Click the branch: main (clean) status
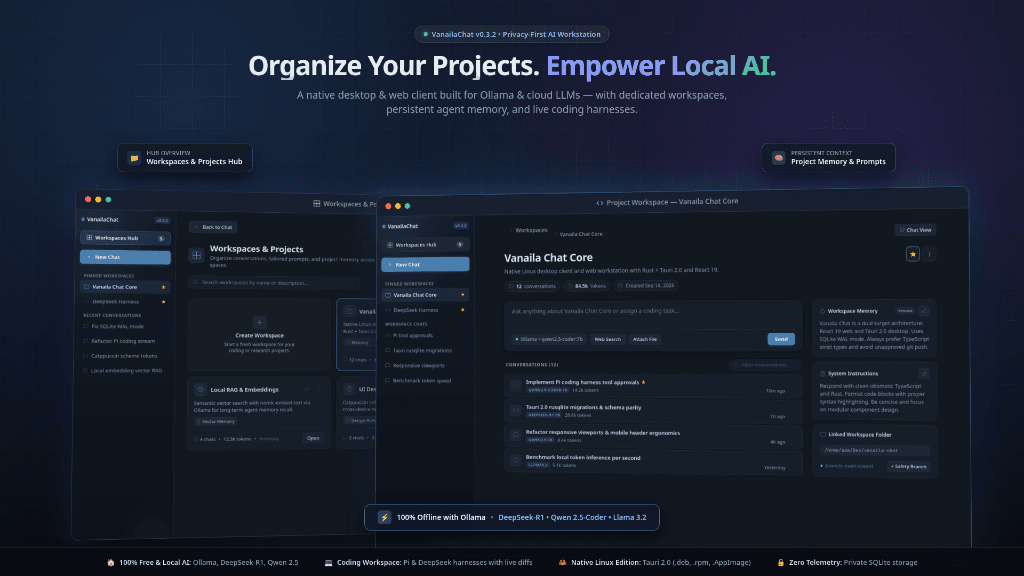Viewport: 1024px width, 576px height. pos(848,466)
